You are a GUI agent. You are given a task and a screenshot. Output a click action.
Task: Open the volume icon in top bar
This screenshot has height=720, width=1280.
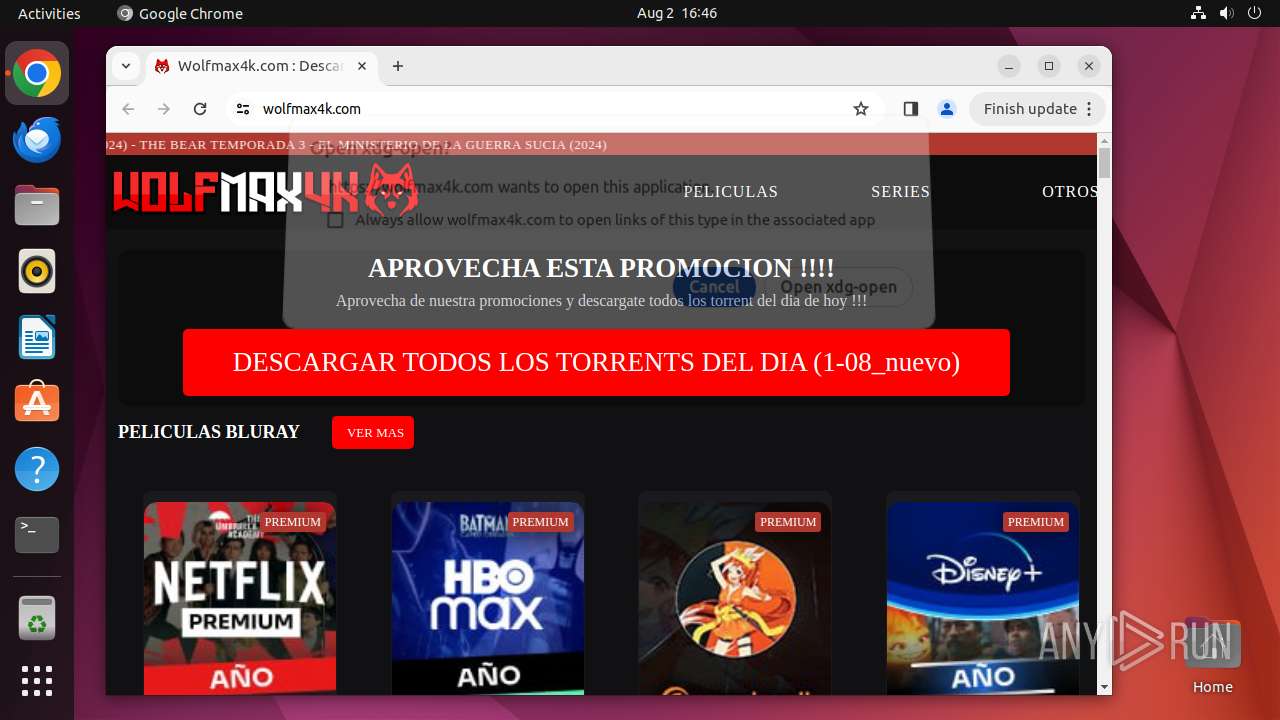coord(1227,13)
